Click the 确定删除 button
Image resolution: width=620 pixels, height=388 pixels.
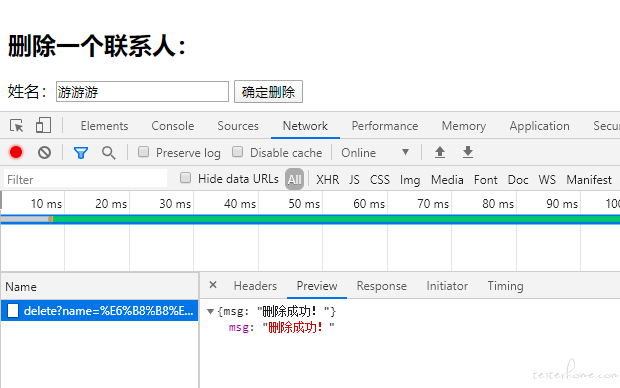(268, 92)
